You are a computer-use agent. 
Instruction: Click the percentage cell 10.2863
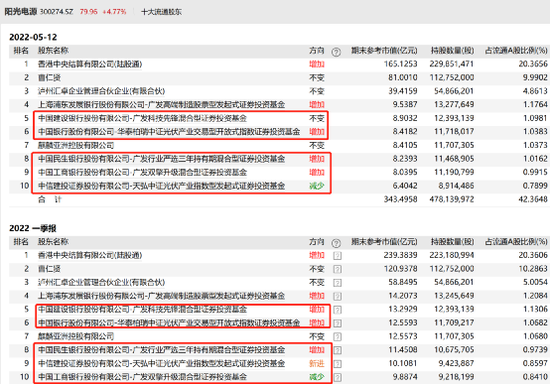tap(533, 269)
